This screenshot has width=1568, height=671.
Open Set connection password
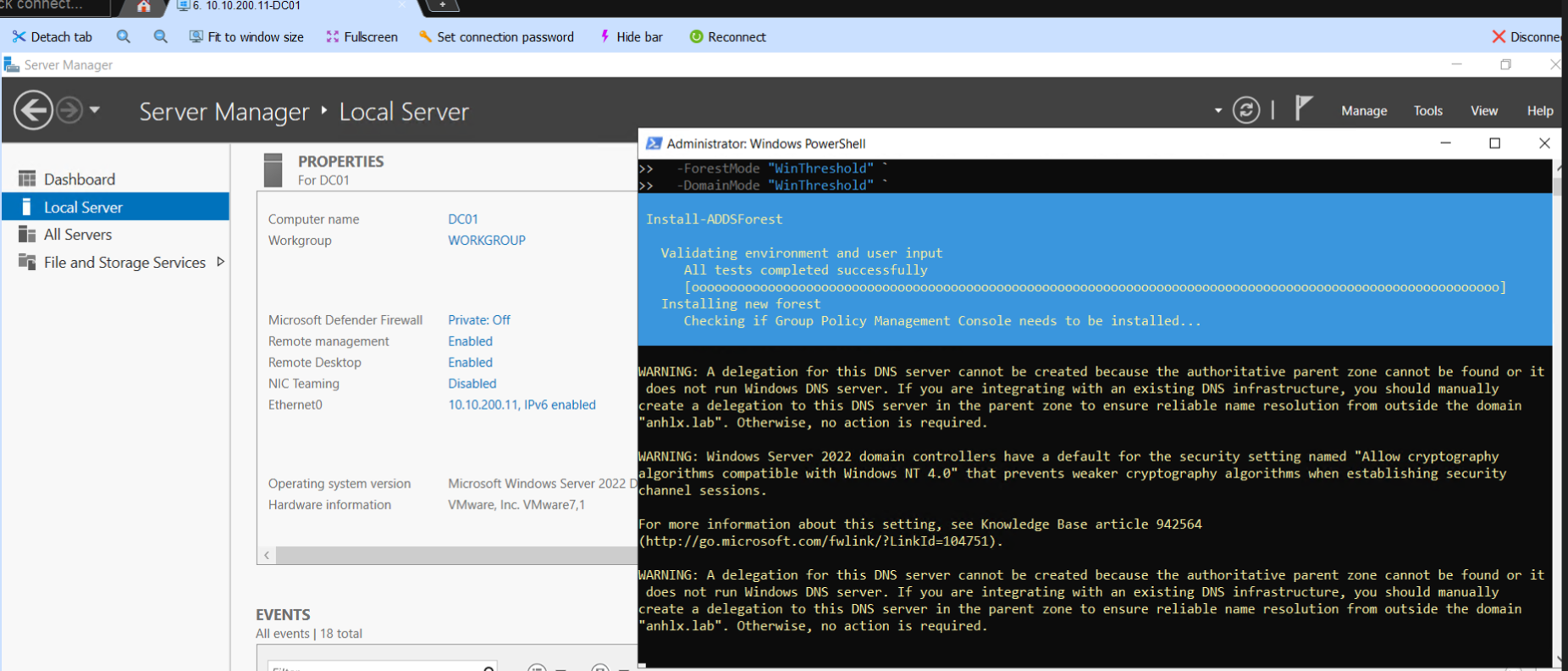[496, 36]
